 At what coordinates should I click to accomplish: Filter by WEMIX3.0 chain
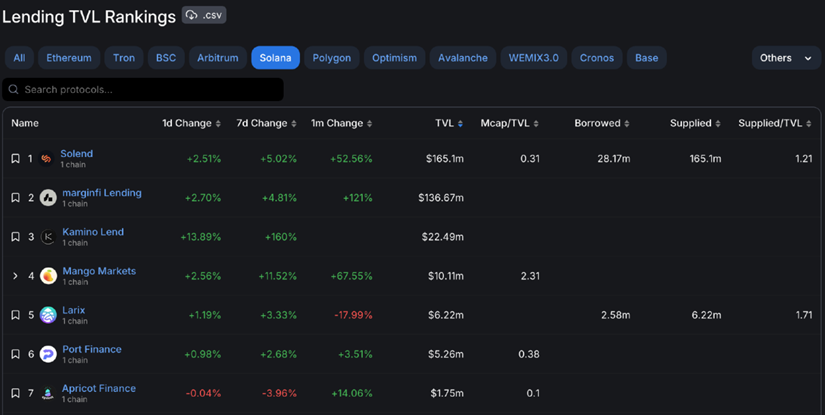534,58
